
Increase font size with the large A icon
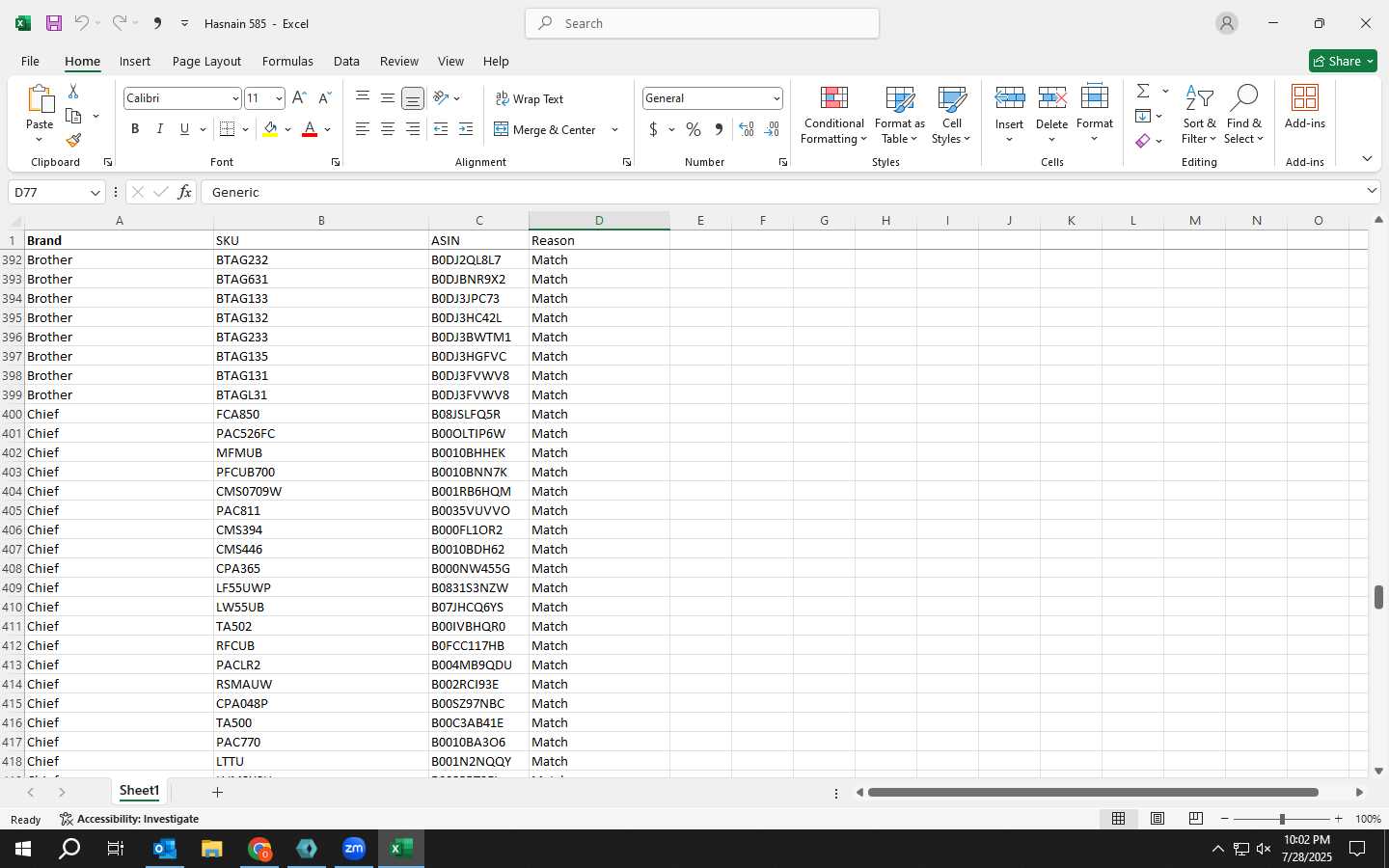pyautogui.click(x=299, y=98)
